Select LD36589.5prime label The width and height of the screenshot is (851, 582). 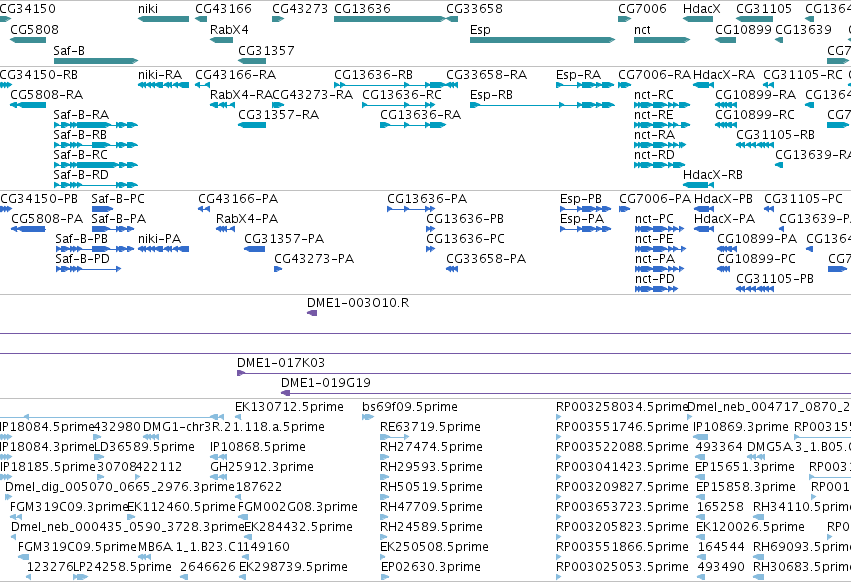pyautogui.click(x=144, y=447)
